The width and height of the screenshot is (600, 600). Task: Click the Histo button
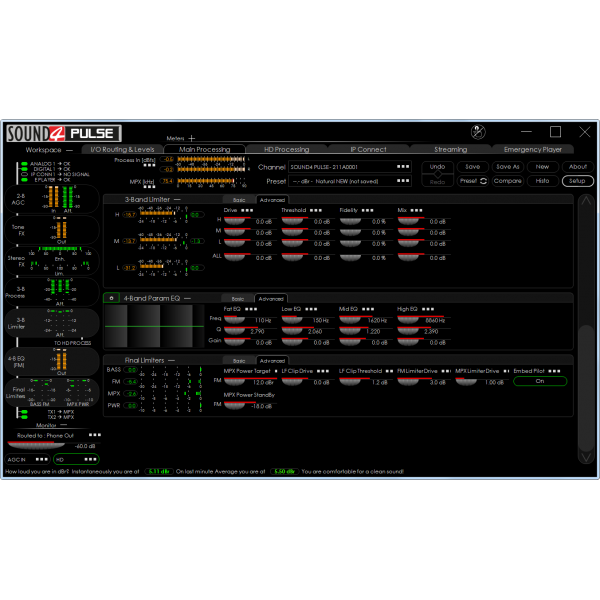pyautogui.click(x=543, y=181)
